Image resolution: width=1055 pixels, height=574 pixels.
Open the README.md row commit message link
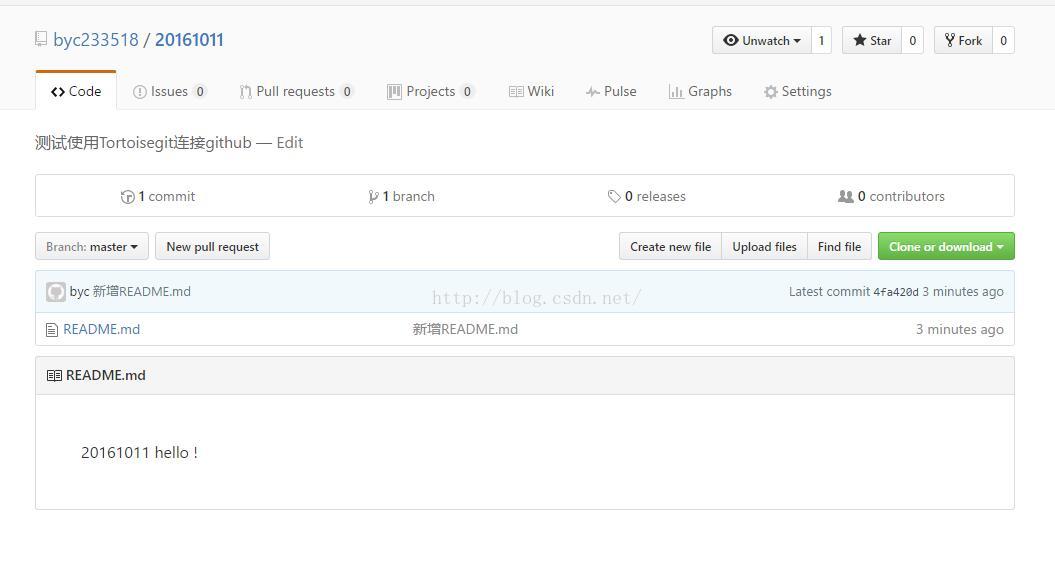465,329
